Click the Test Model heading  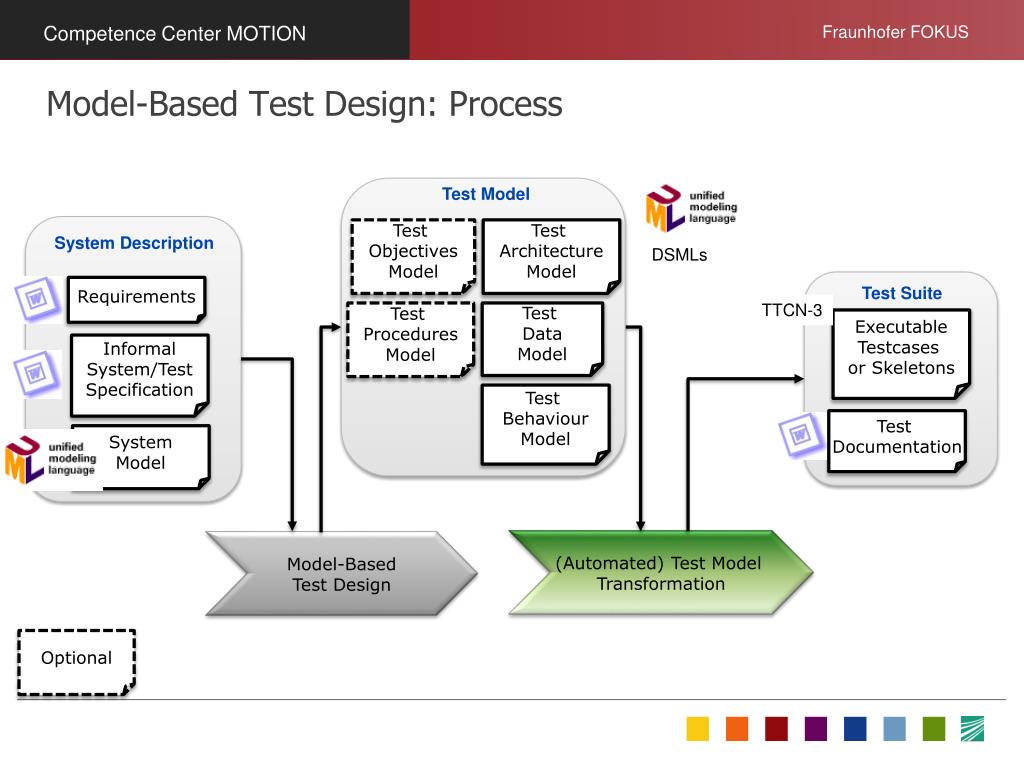coord(485,194)
